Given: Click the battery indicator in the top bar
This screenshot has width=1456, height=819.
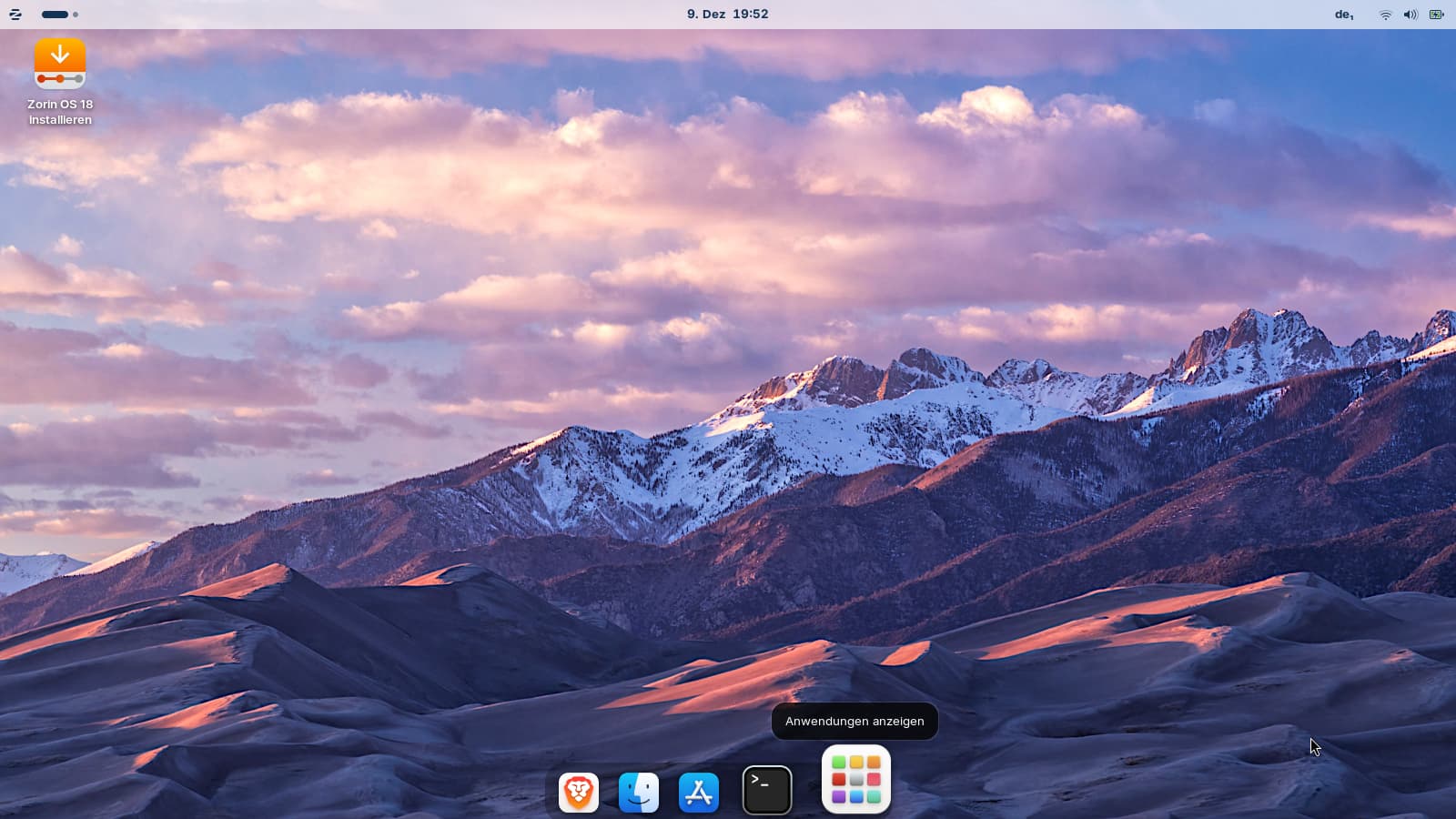Looking at the screenshot, I should (x=1437, y=15).
